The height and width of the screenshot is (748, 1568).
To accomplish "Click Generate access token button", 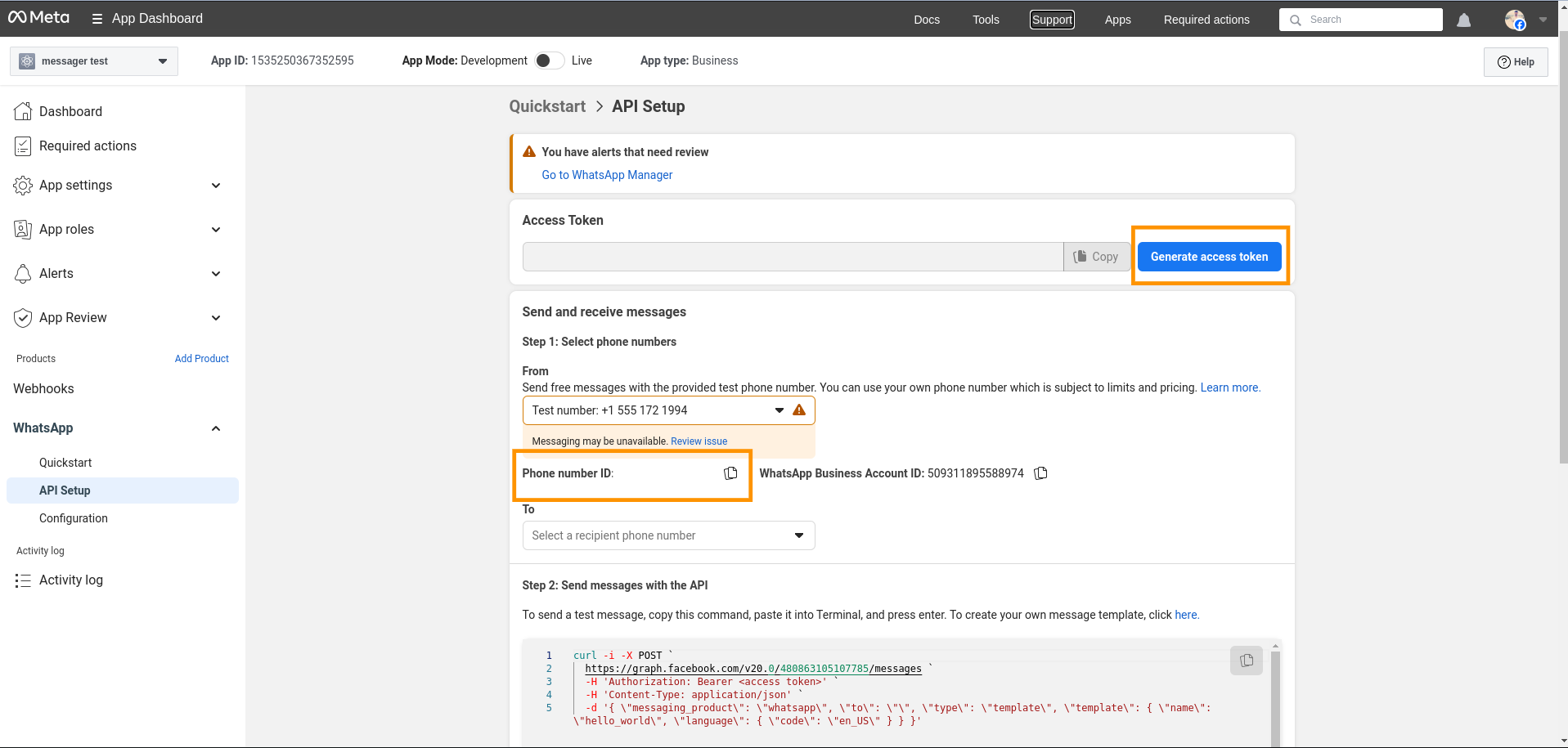I will (x=1209, y=257).
